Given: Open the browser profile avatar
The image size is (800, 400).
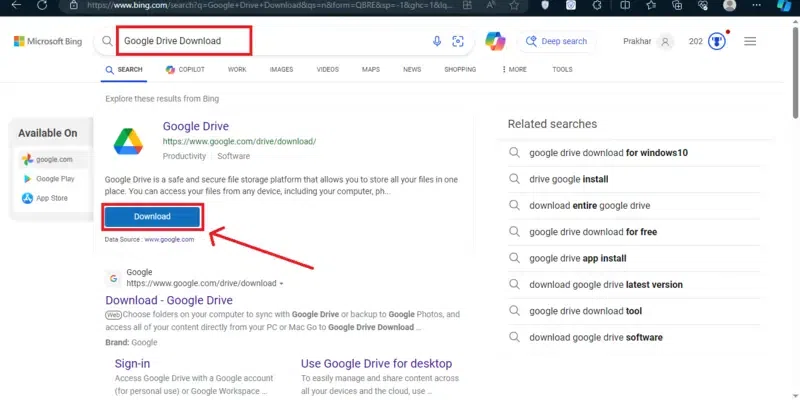Looking at the screenshot, I should (x=730, y=5).
